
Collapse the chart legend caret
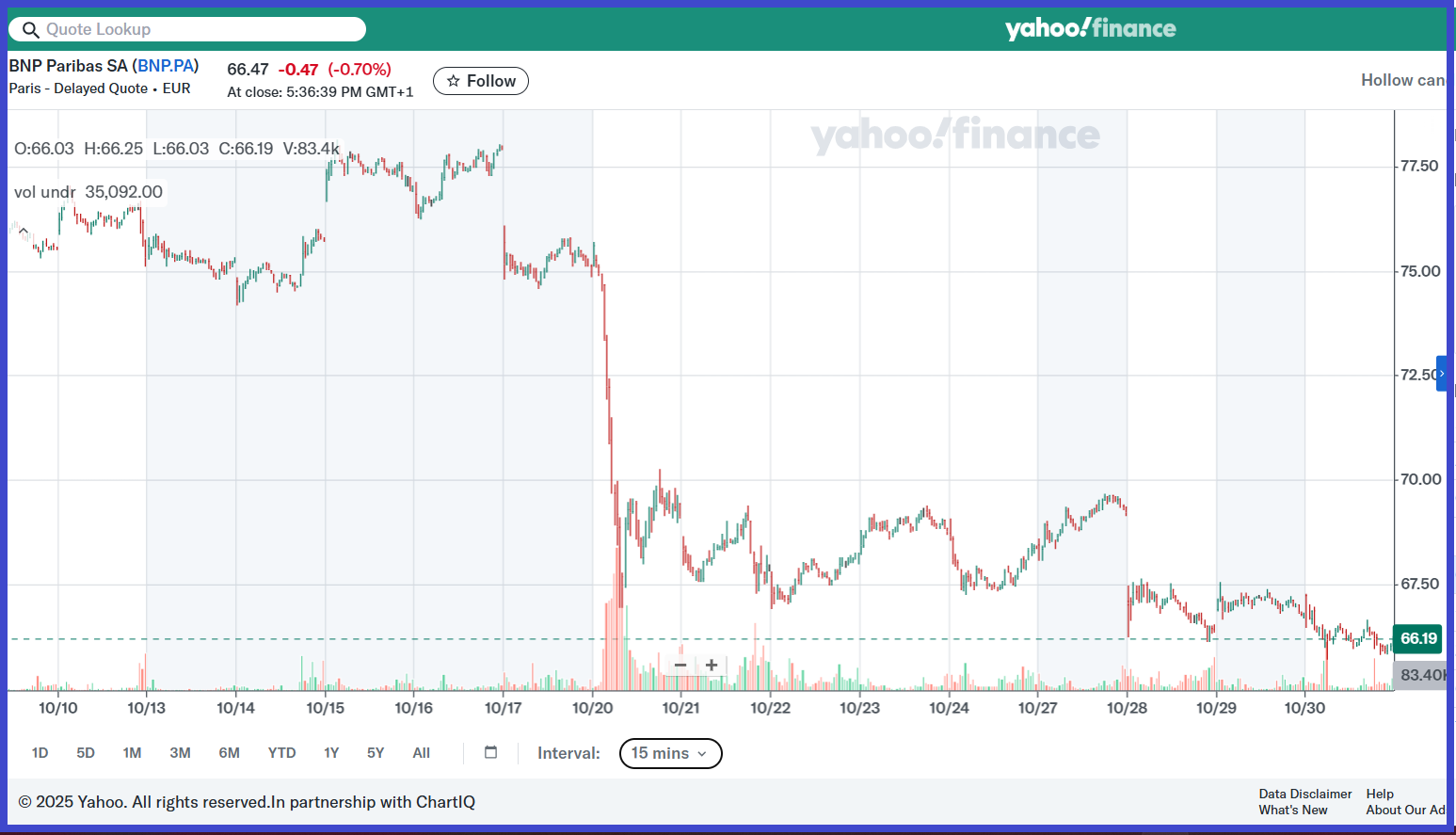click(24, 232)
